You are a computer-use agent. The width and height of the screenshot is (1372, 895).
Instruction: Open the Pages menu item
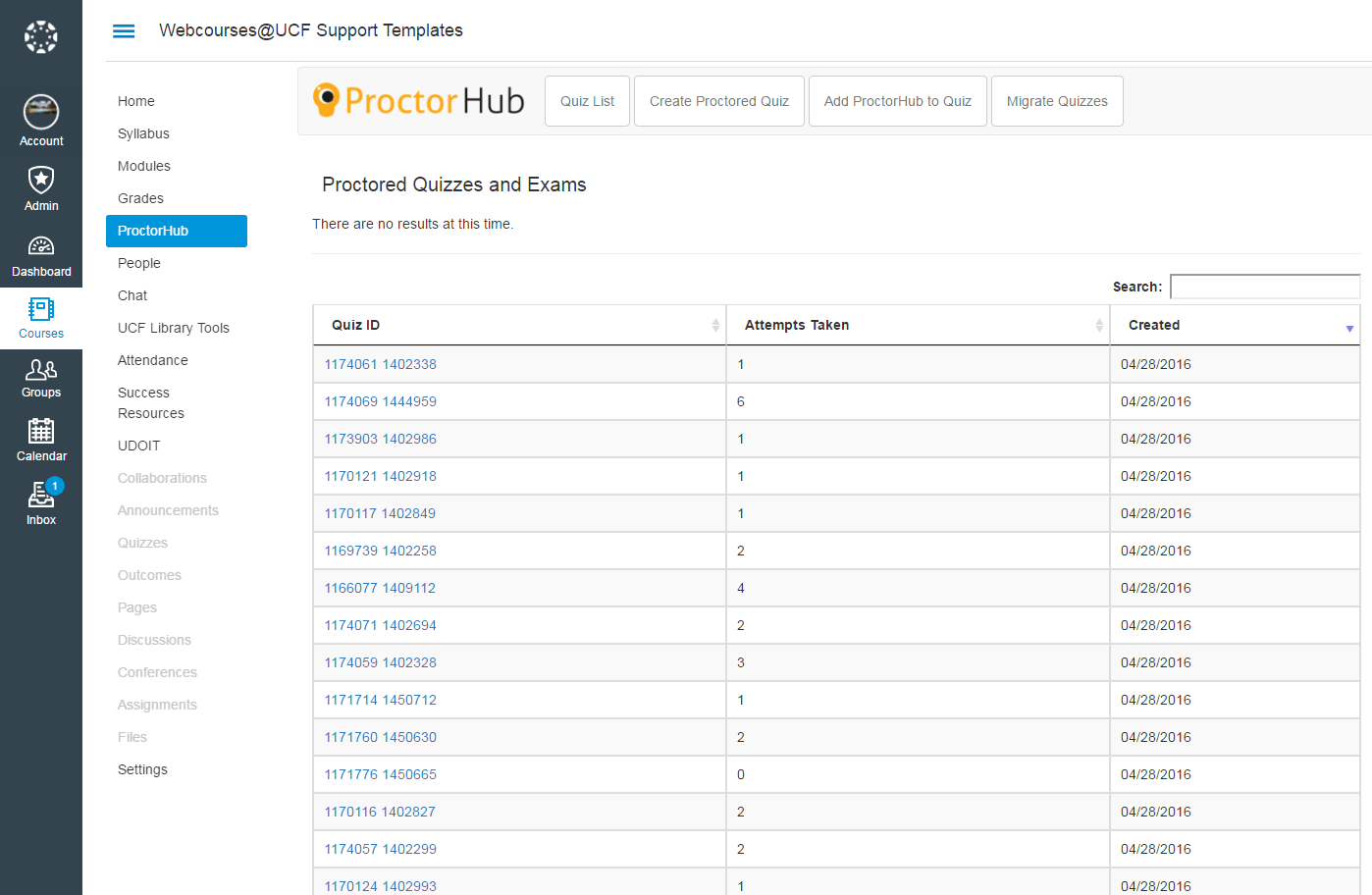pos(137,607)
